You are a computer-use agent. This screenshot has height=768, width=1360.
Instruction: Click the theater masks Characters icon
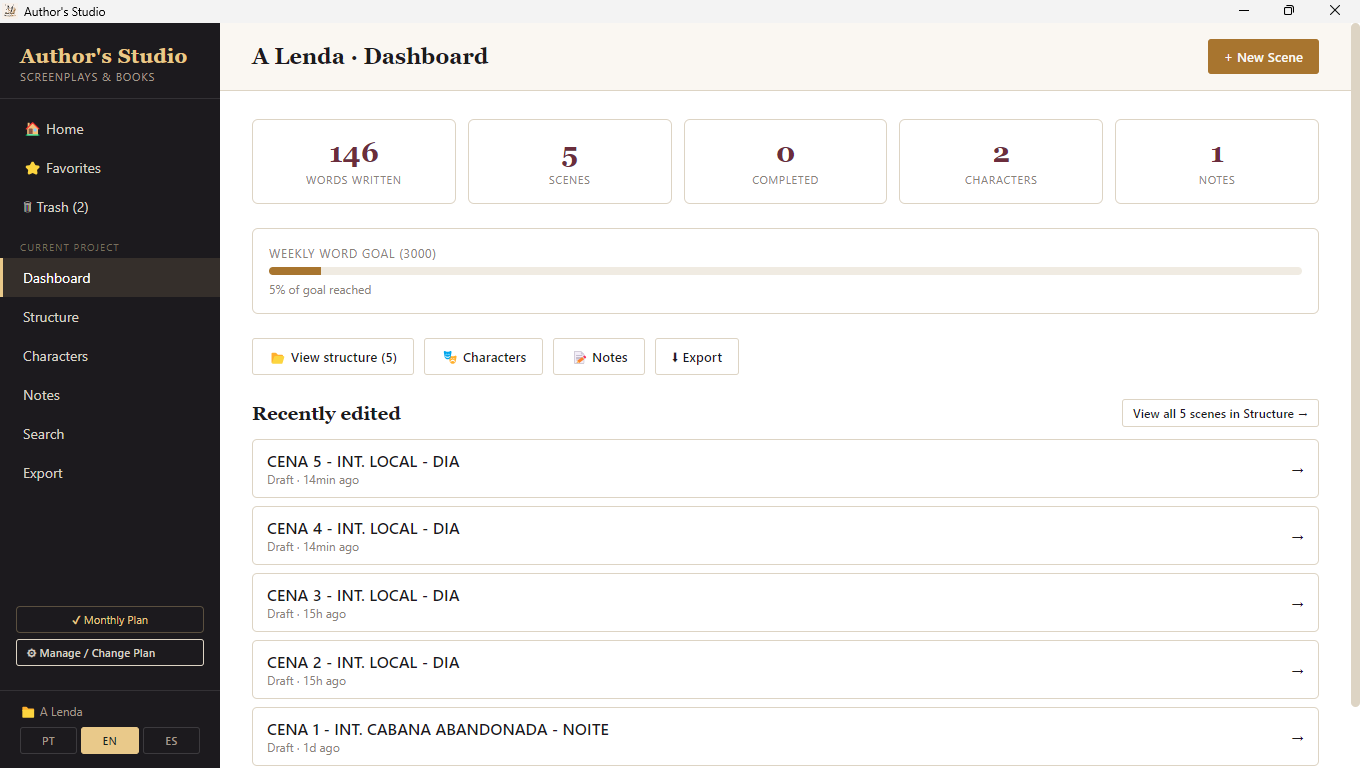tap(449, 357)
